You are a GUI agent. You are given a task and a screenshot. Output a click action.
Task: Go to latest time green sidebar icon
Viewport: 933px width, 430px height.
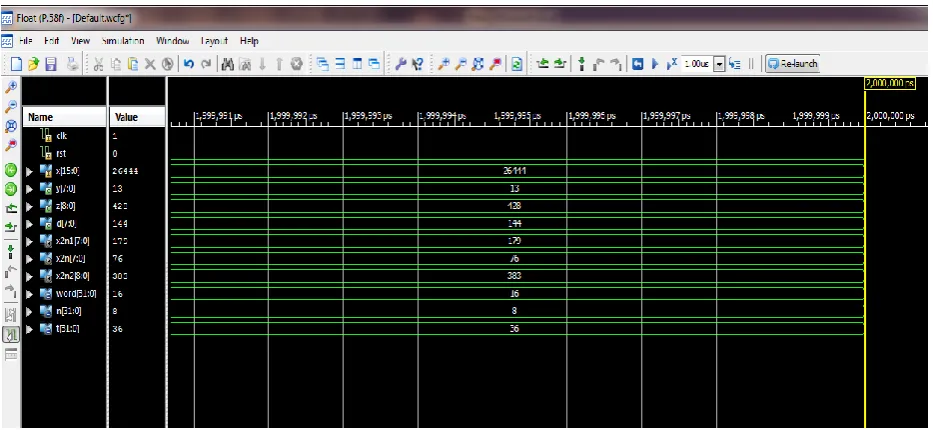[x=10, y=189]
